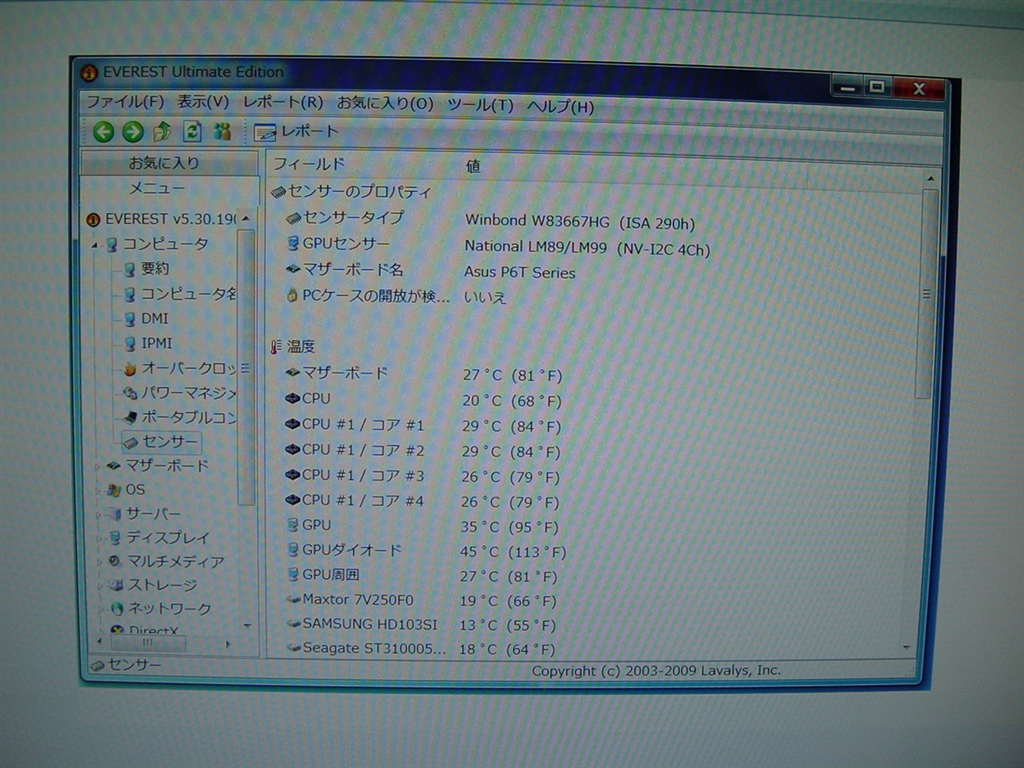Open the レポート(R) menu

[283, 103]
